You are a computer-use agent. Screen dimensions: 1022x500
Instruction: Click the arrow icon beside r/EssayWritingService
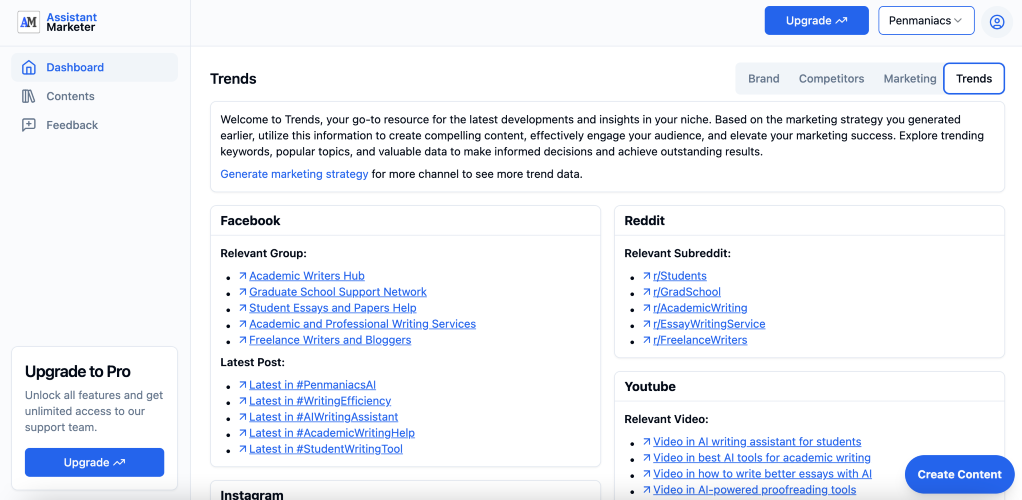(647, 324)
